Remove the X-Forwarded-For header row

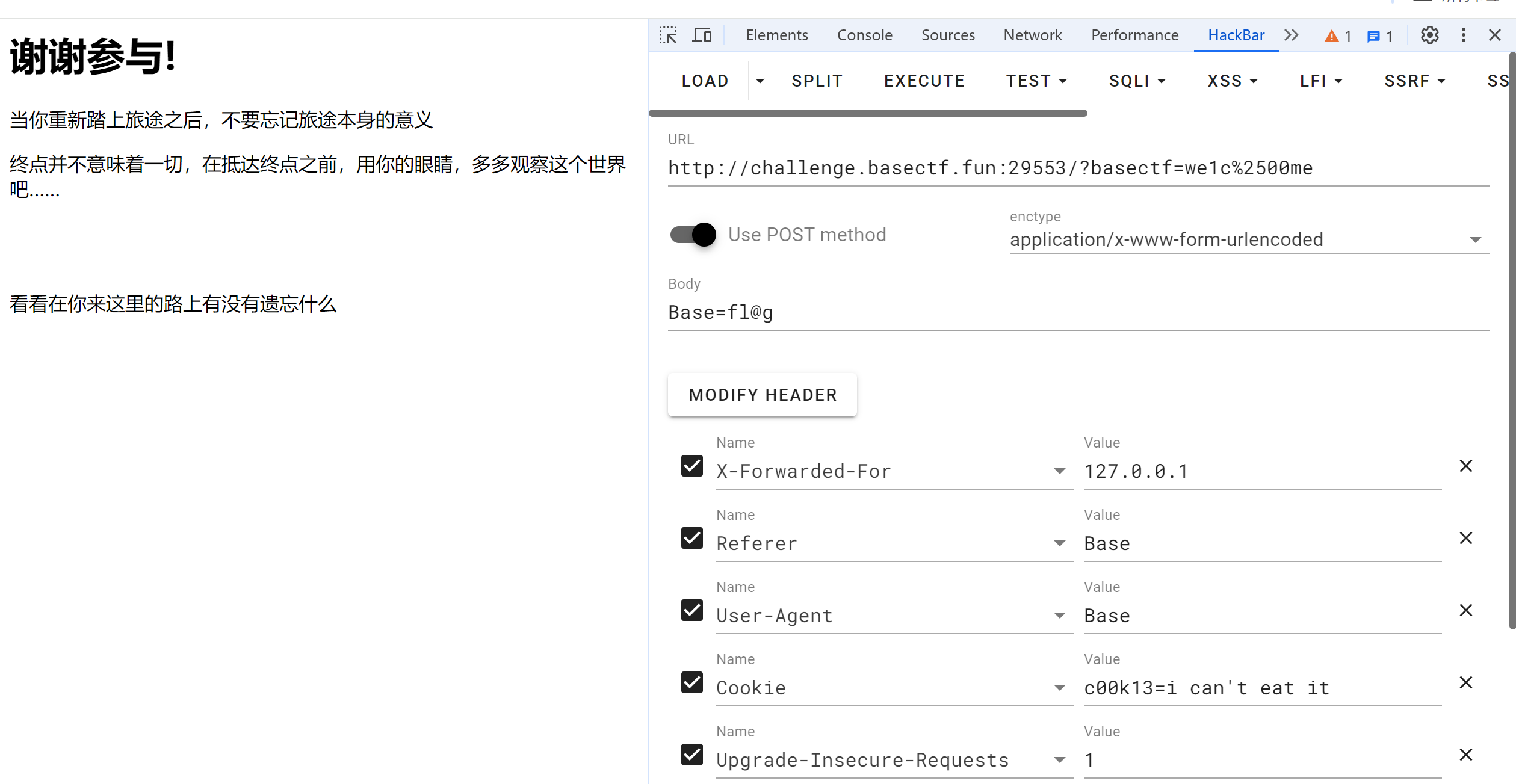point(1466,466)
